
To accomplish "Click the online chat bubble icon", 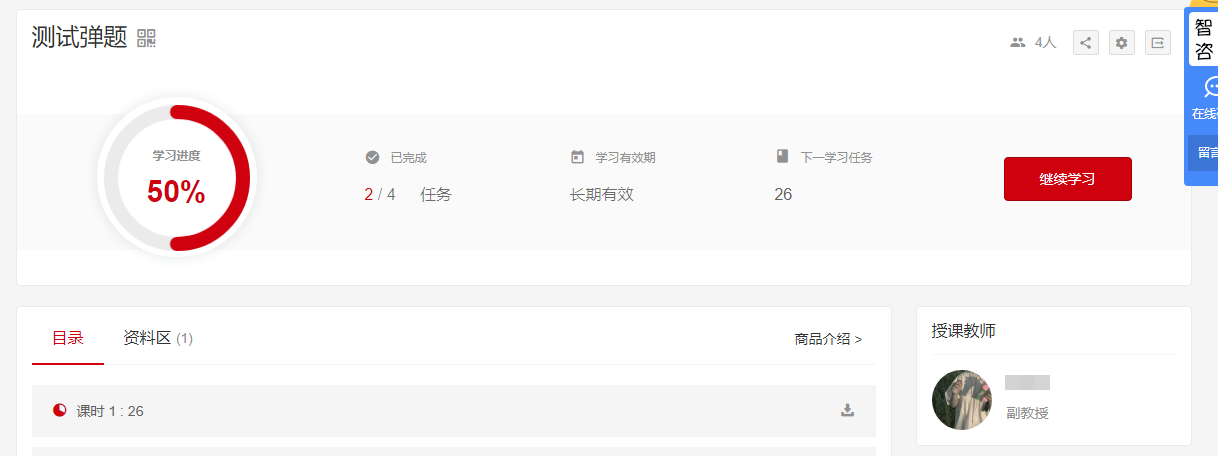I will click(x=1210, y=87).
